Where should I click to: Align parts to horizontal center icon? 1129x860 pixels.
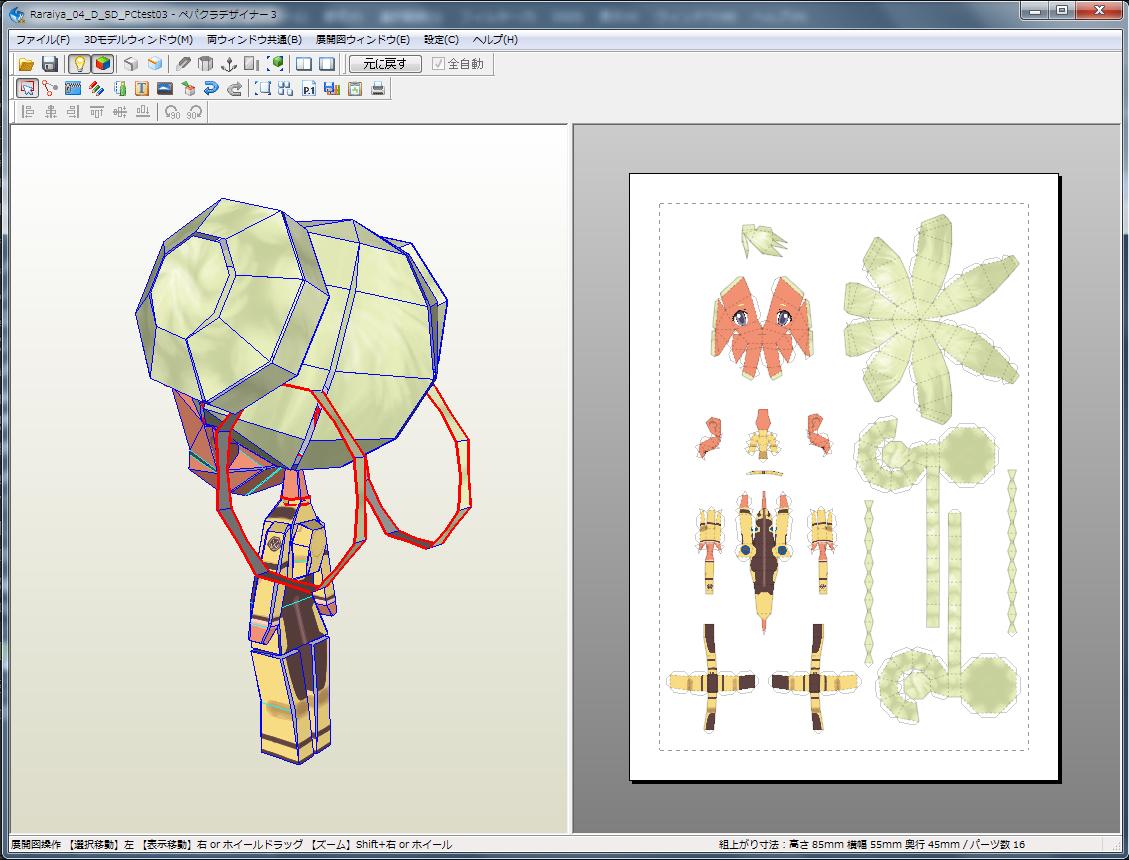point(51,112)
